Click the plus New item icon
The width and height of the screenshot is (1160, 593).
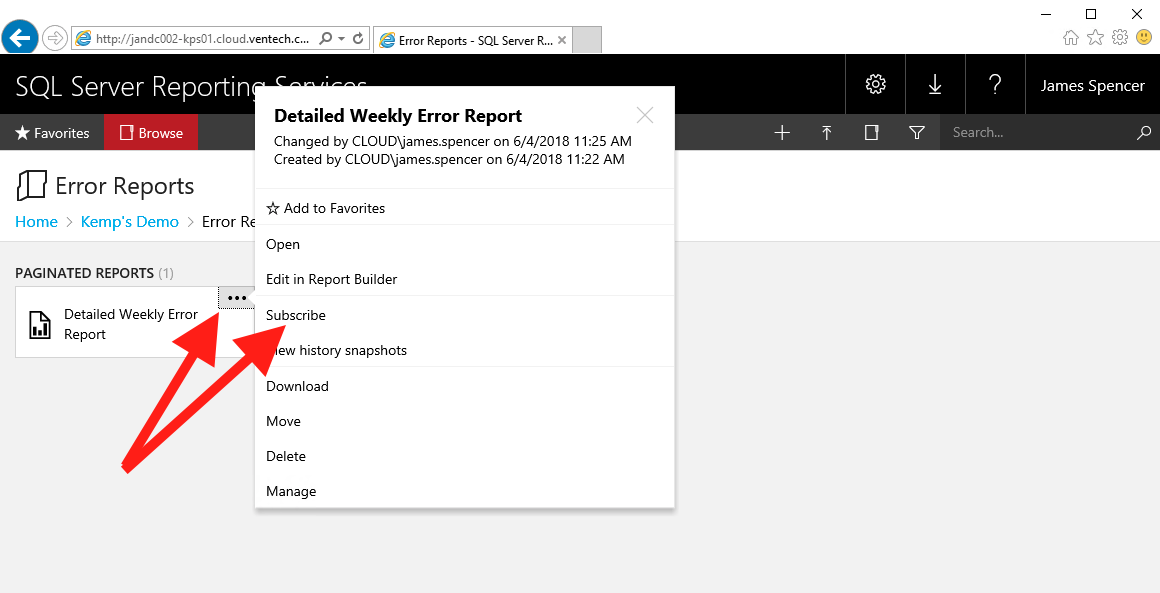(782, 133)
